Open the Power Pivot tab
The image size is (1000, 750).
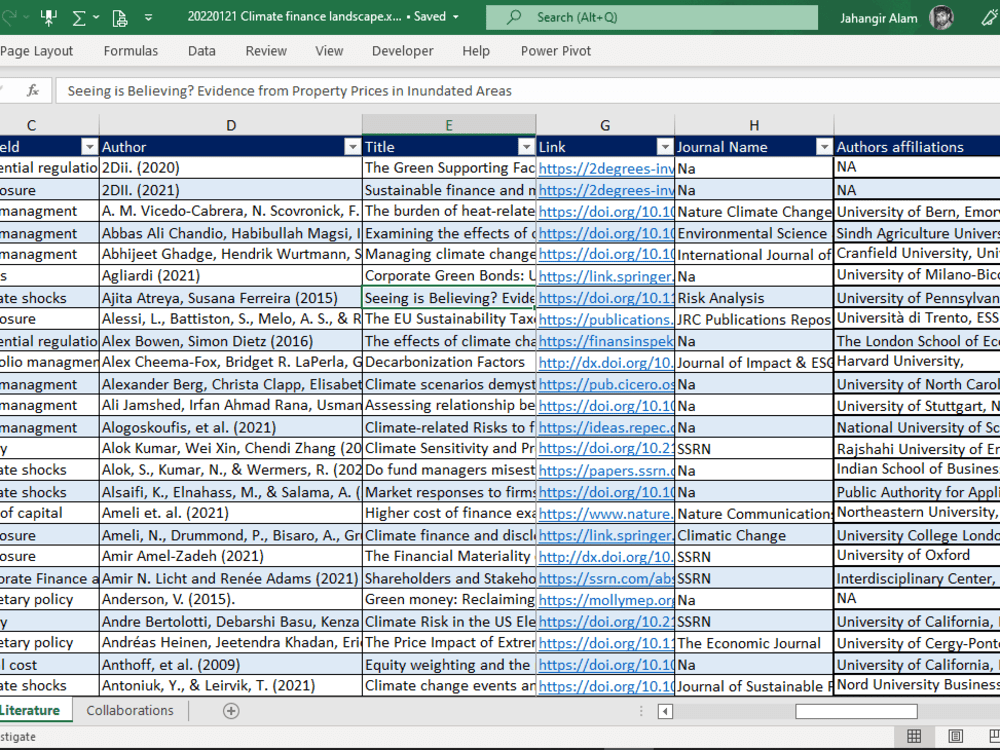point(555,51)
